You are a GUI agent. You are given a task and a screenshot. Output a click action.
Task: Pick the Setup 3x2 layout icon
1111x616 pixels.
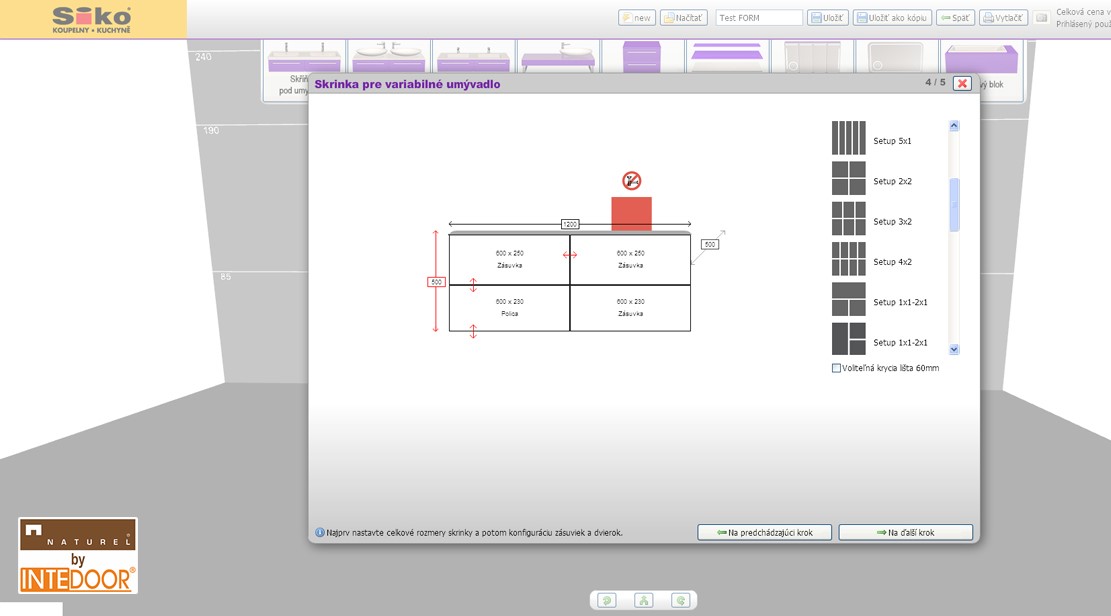click(848, 219)
